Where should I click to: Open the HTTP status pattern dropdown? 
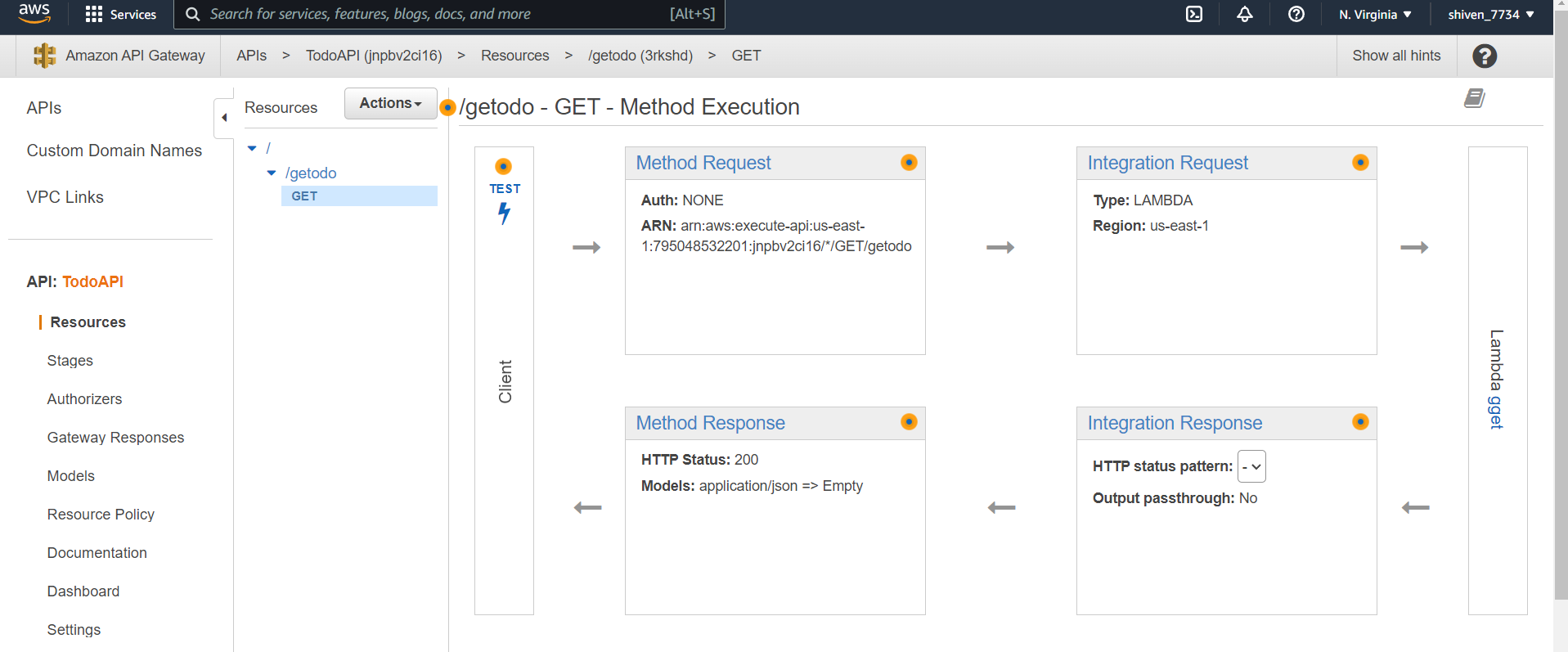click(x=1251, y=466)
